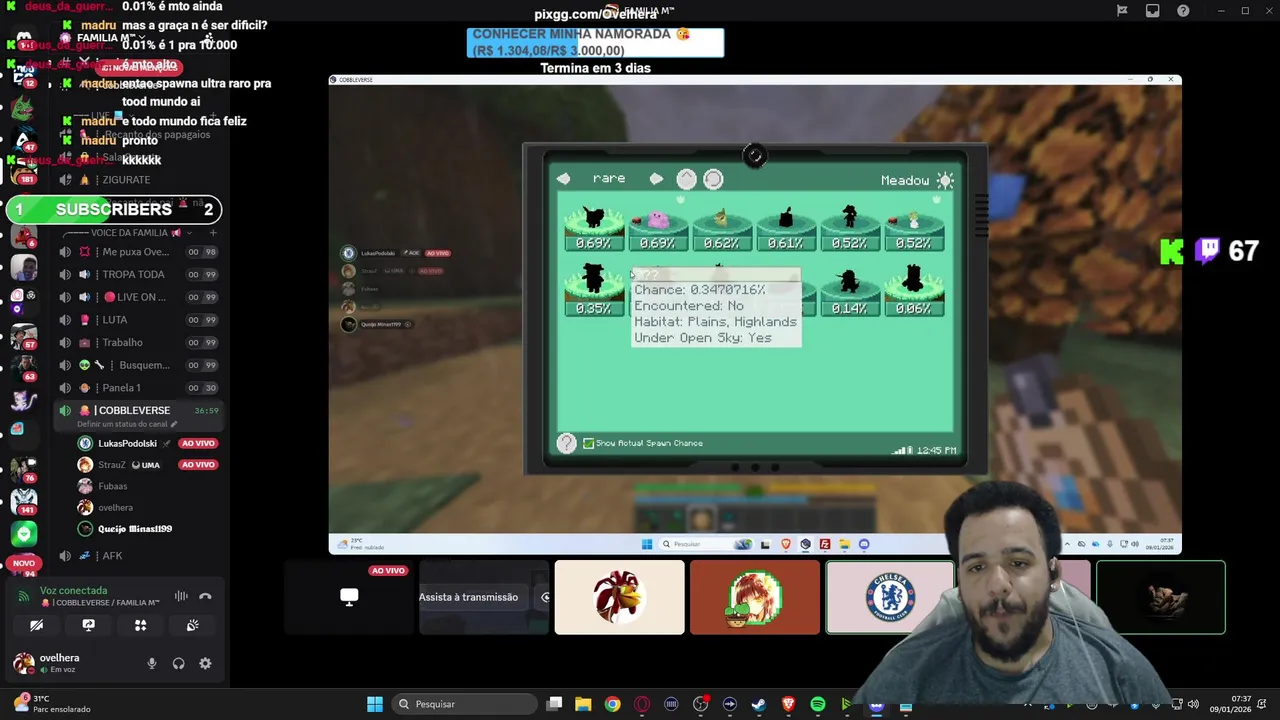Click the Meadow sun weather icon

[945, 180]
